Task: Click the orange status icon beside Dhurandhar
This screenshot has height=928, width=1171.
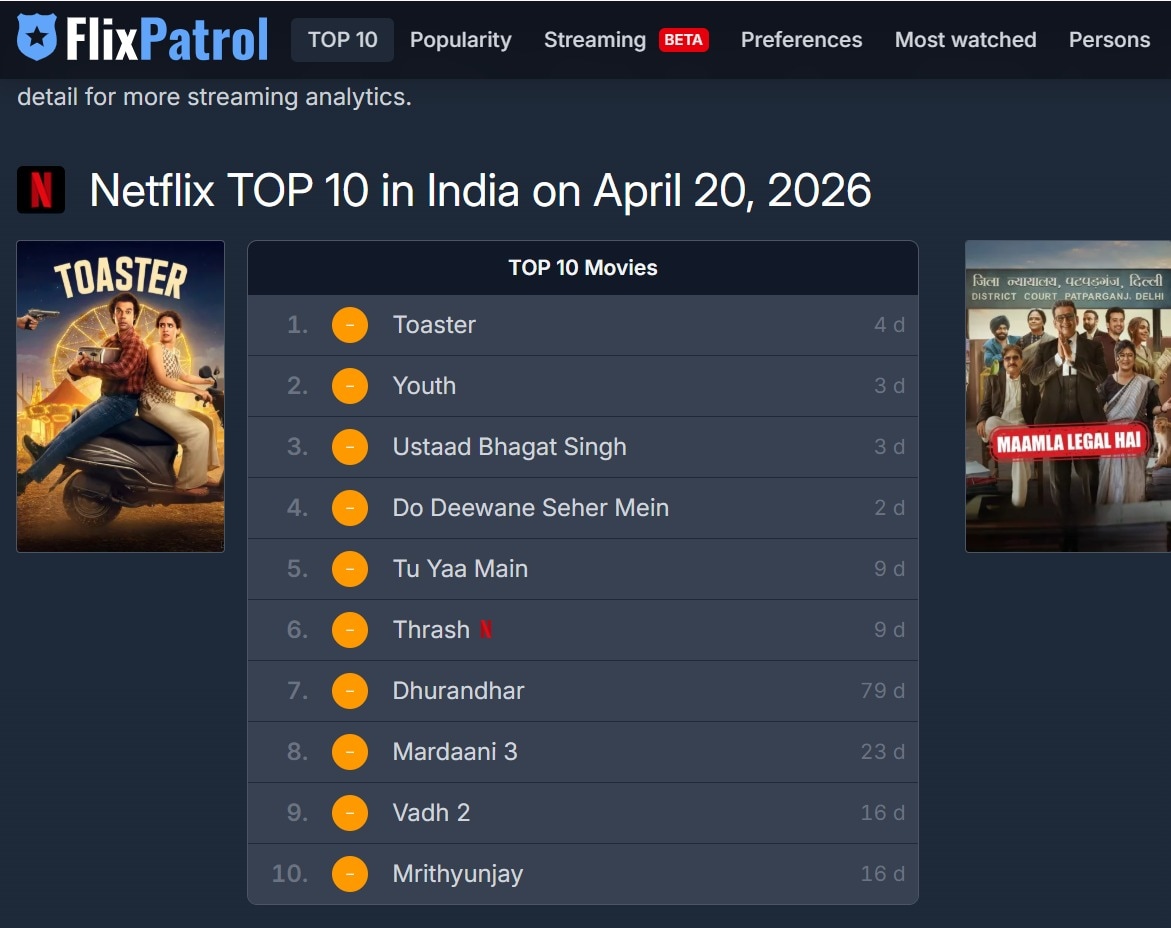Action: tap(350, 691)
